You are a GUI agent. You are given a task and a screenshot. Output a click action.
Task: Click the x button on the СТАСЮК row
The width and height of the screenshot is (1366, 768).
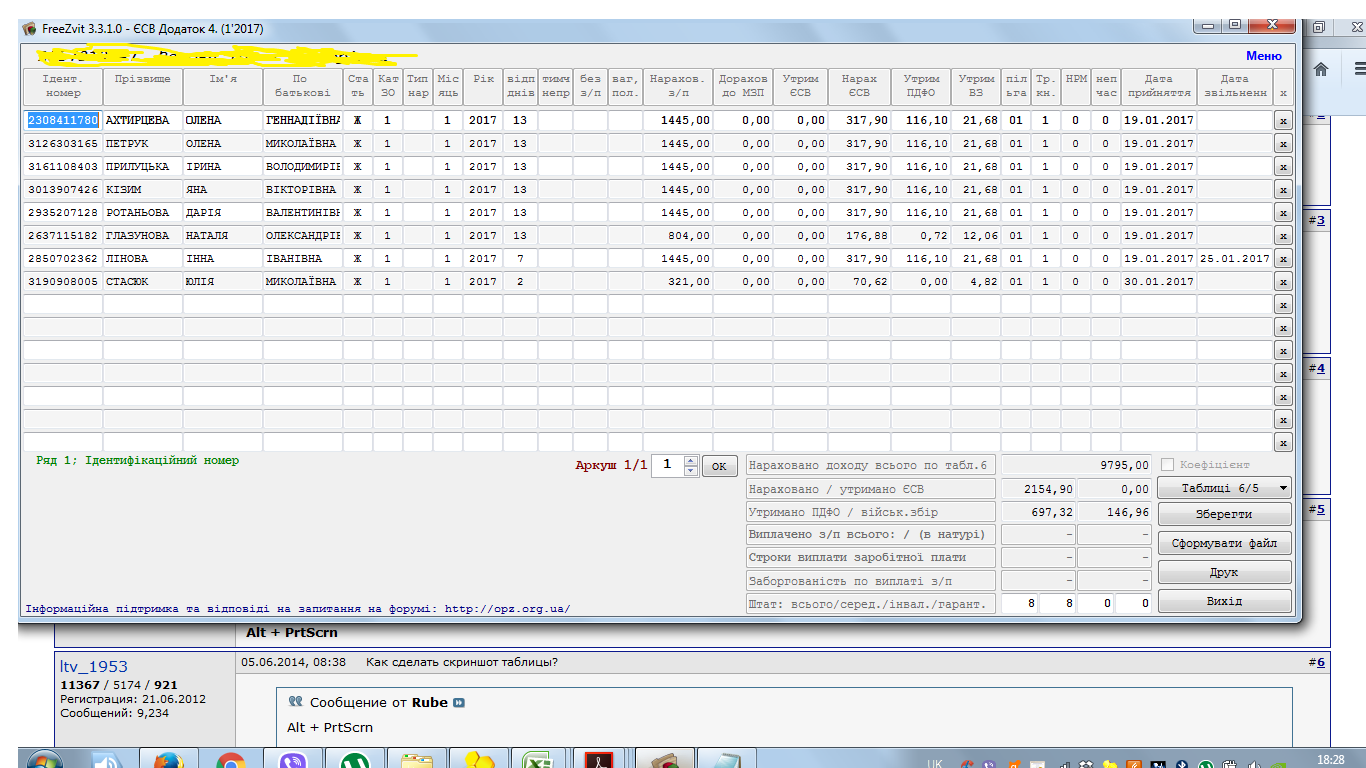pos(1283,282)
